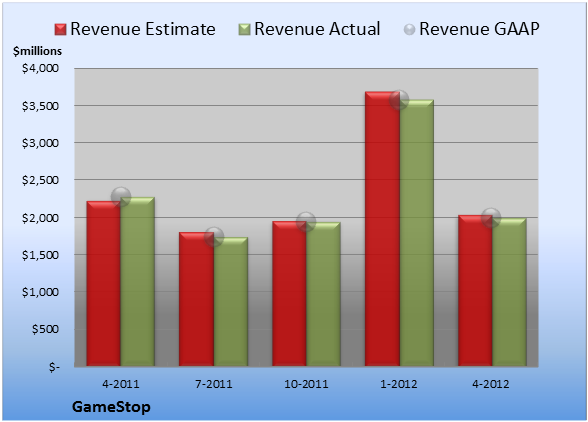Click the 4-2012 category label
The image size is (588, 422).
(491, 384)
